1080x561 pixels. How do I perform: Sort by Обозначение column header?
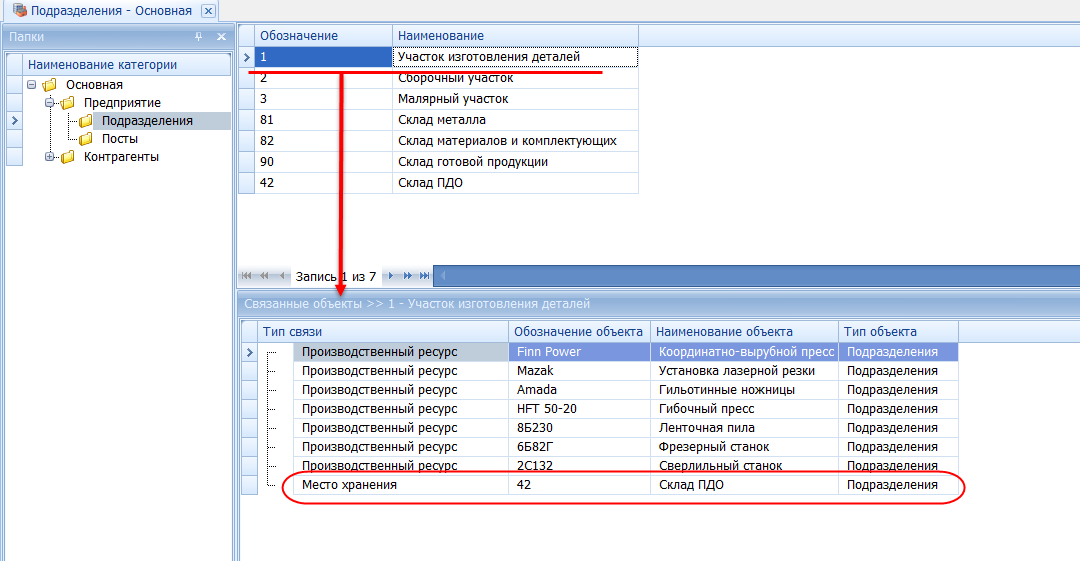coord(298,36)
